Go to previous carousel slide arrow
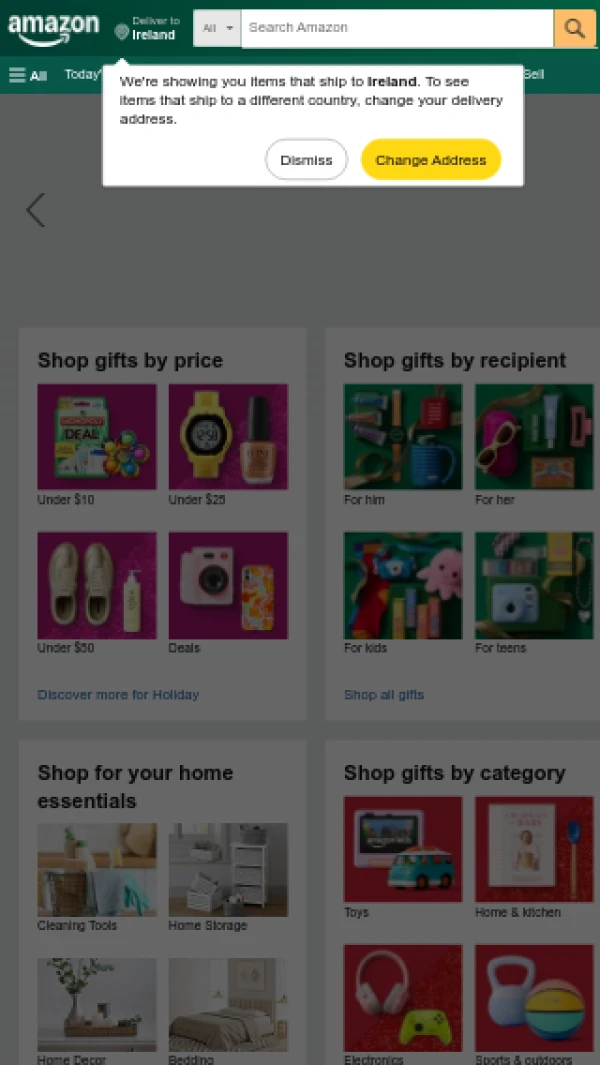 (x=35, y=210)
